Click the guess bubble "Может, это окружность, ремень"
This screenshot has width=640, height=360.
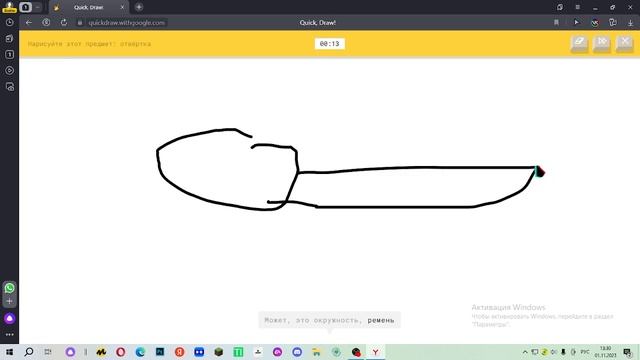click(x=329, y=320)
